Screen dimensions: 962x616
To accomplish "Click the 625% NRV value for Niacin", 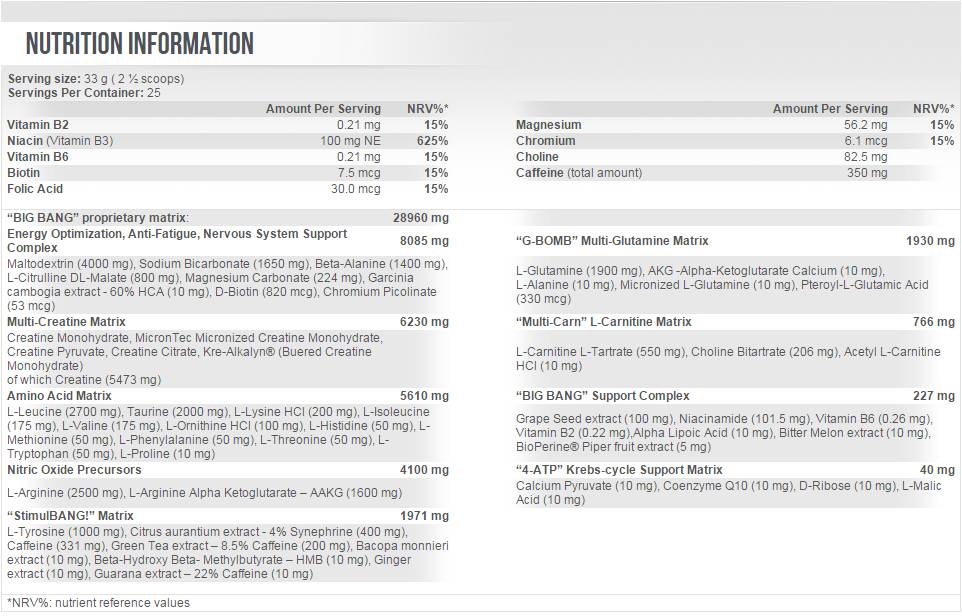I will click(434, 141).
